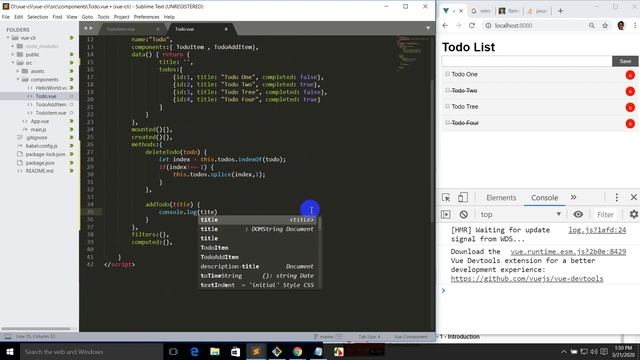
Task: Open the Elements tab in DevTools
Action: [501, 198]
